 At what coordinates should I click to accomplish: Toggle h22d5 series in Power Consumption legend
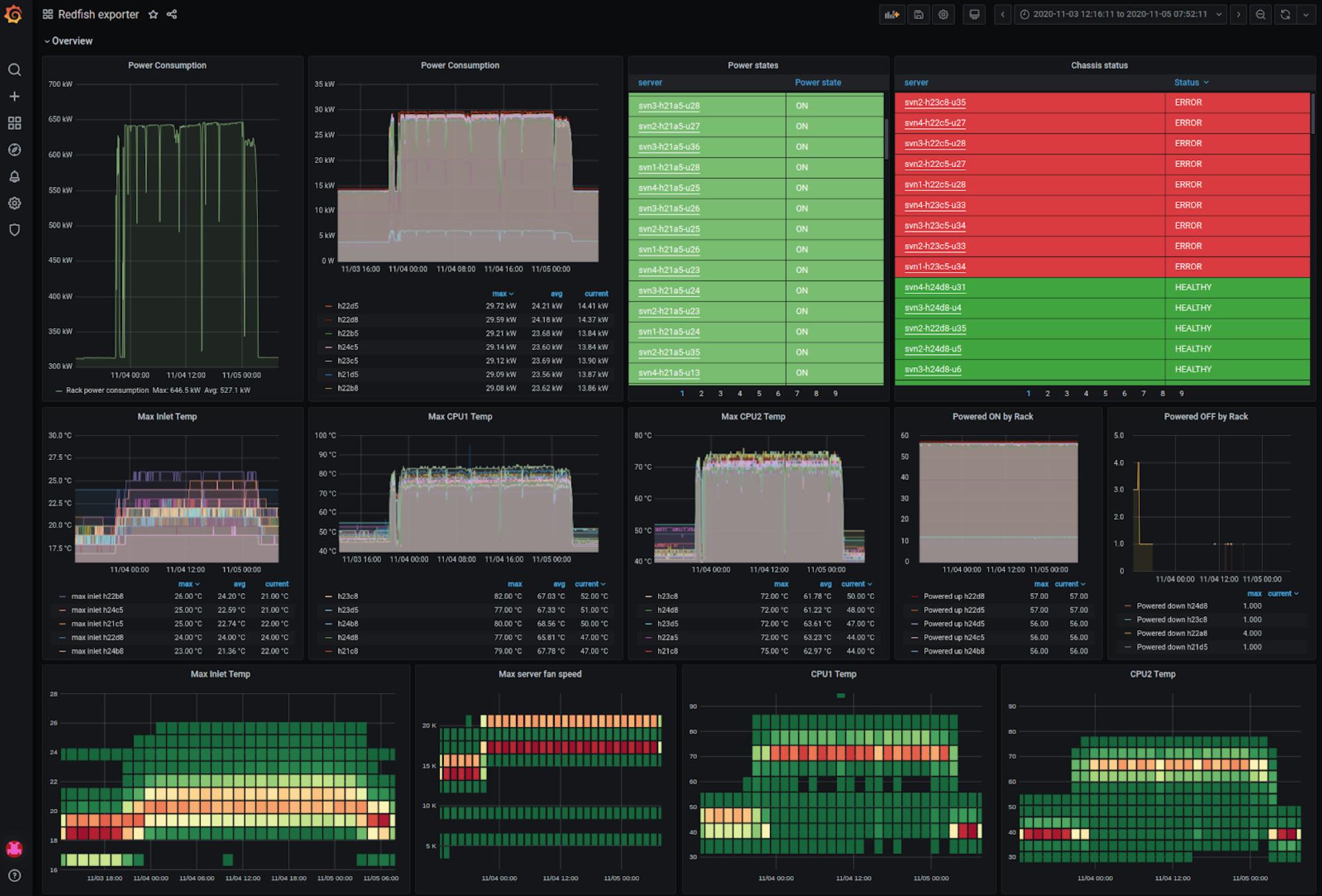pos(348,306)
